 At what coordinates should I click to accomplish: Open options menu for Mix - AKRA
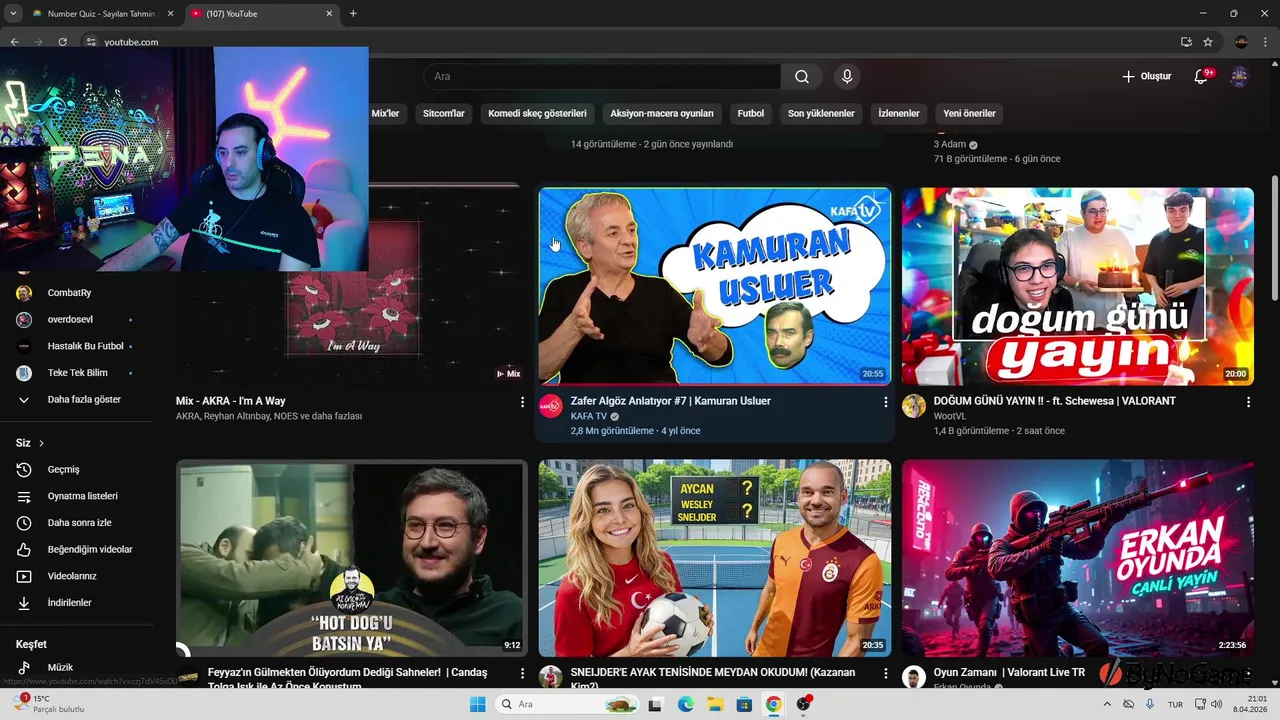(522, 402)
